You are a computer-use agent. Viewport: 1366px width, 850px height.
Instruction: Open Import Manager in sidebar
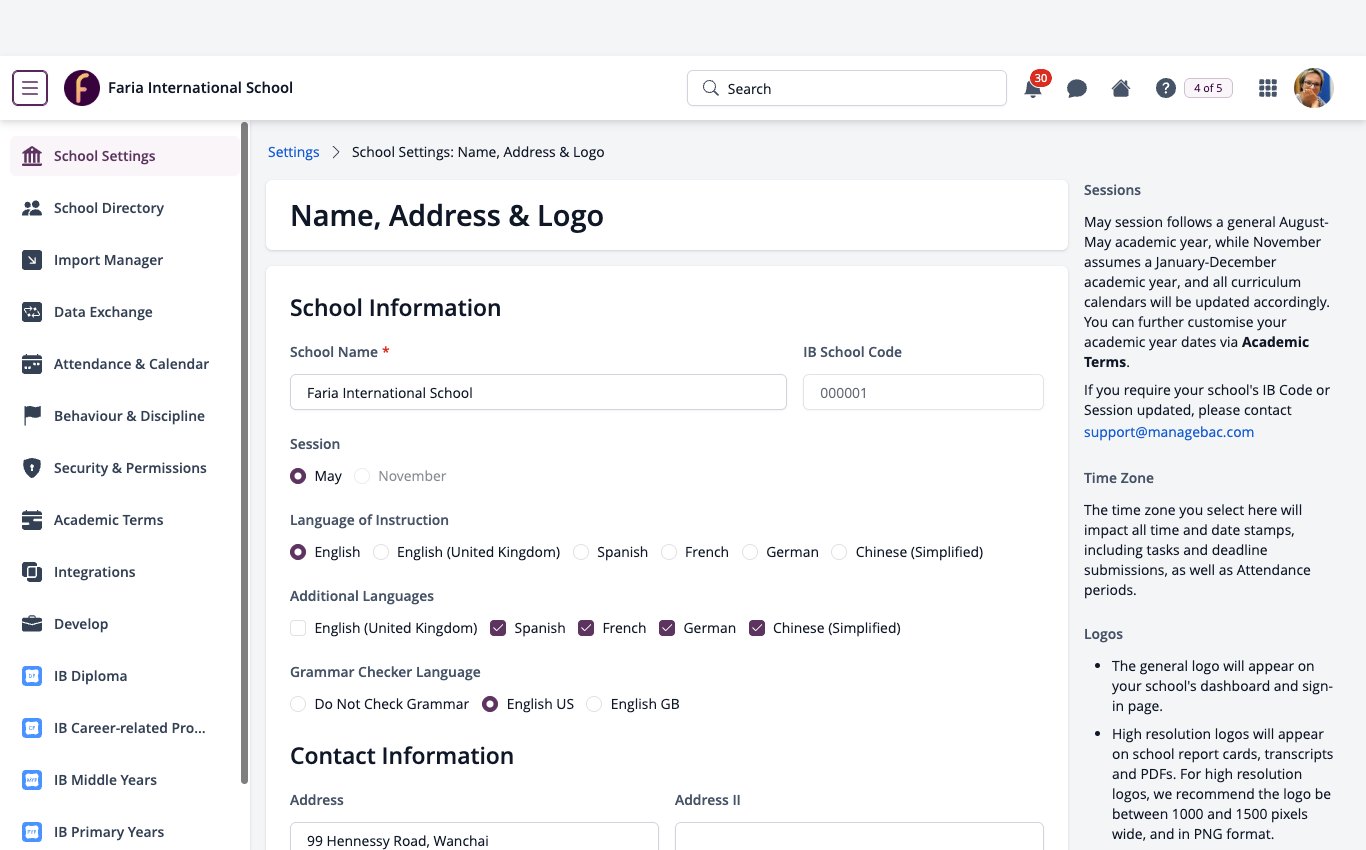(x=125, y=260)
